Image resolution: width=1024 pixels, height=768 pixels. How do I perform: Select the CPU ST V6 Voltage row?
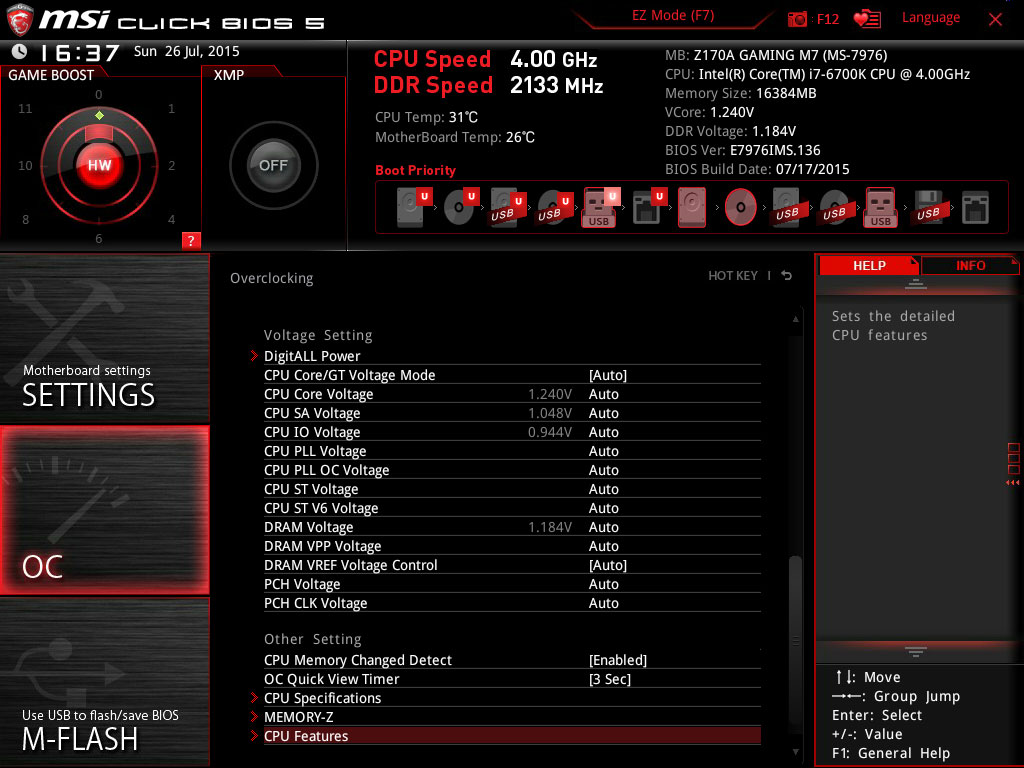coord(512,508)
